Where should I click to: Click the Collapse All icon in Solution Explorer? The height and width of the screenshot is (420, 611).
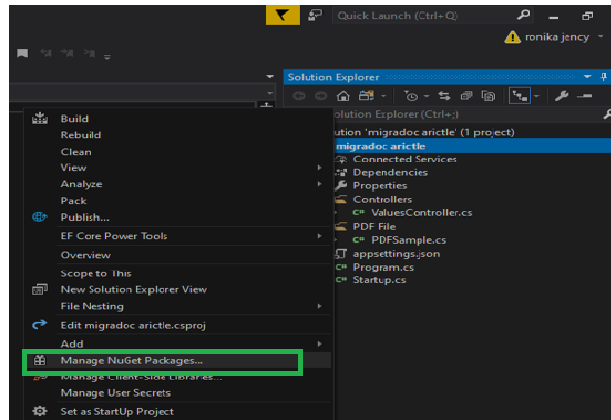point(466,96)
